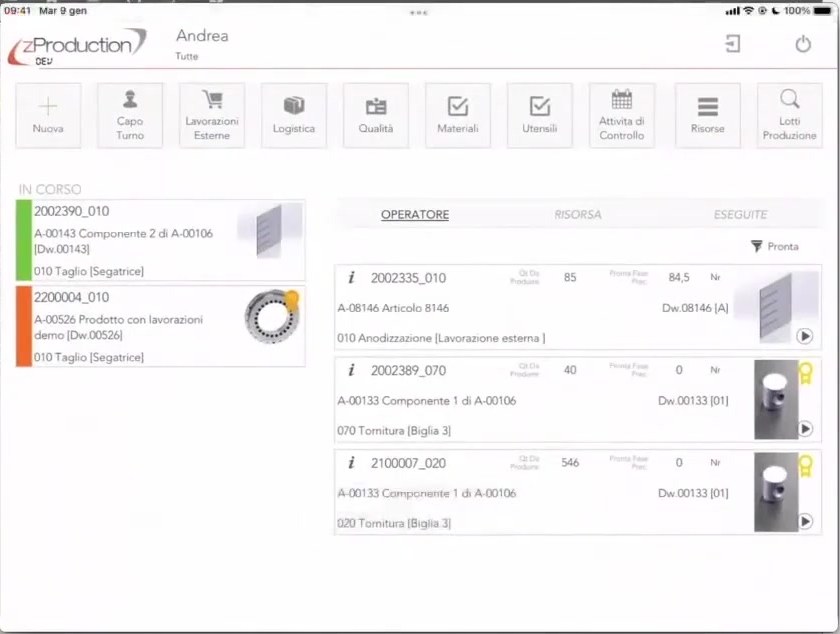The width and height of the screenshot is (840, 634).
Task: Click the cylinder thumbnail of order 2100007_020
Action: tap(776, 493)
